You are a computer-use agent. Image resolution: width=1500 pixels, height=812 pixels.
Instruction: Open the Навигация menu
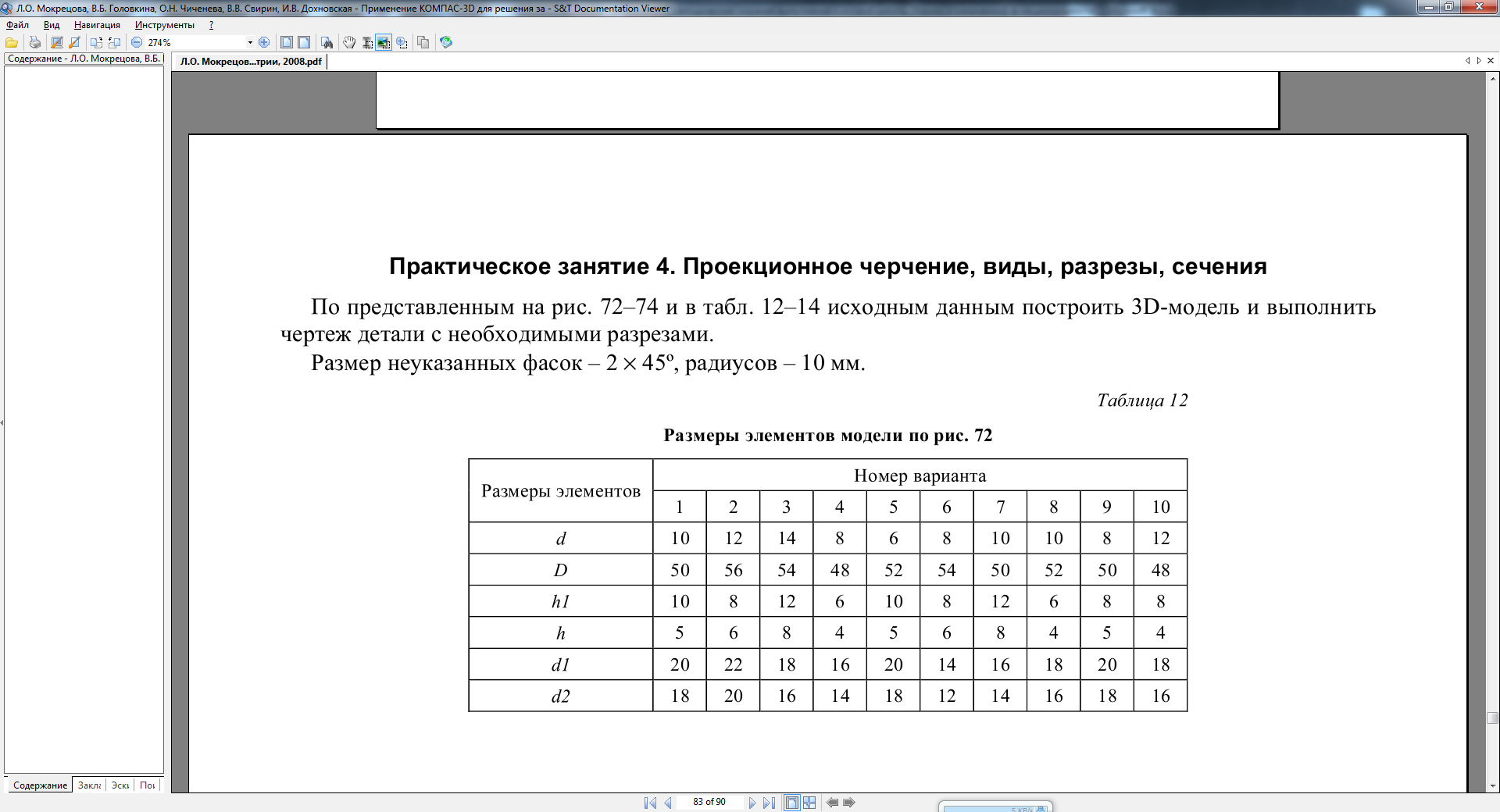(97, 25)
